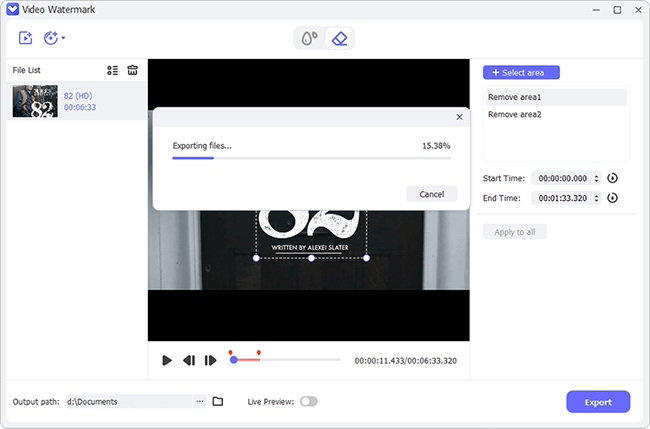Select Remove area2 in the list
Viewport: 650px width, 429px height.
tap(556, 114)
